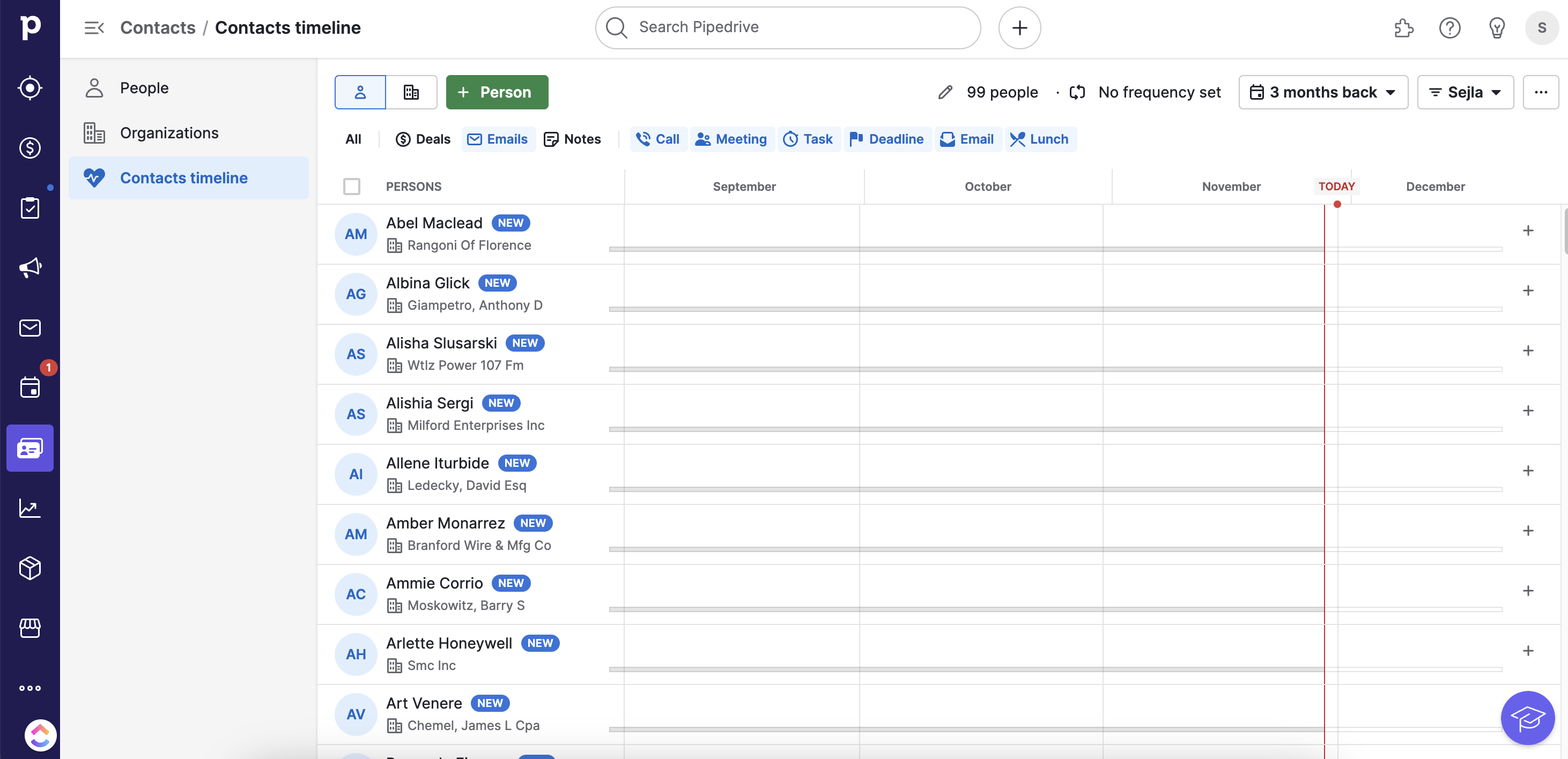Click the green + Person button
The height and width of the screenshot is (759, 1568).
[497, 92]
